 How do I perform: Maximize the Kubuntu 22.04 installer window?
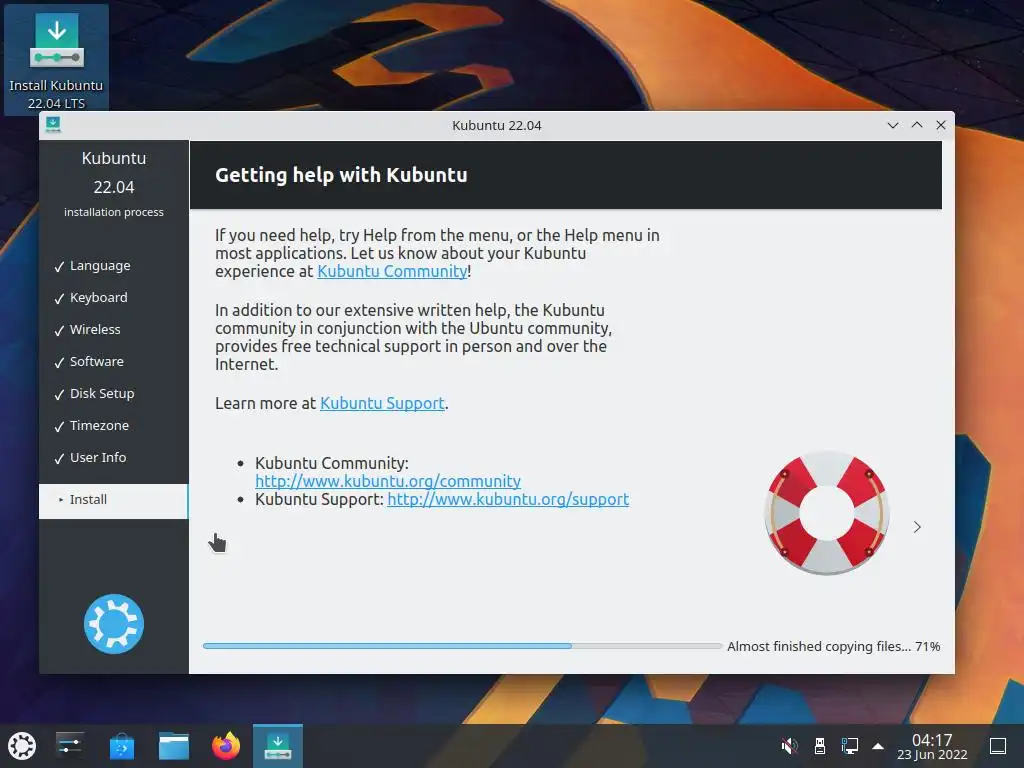coord(917,125)
